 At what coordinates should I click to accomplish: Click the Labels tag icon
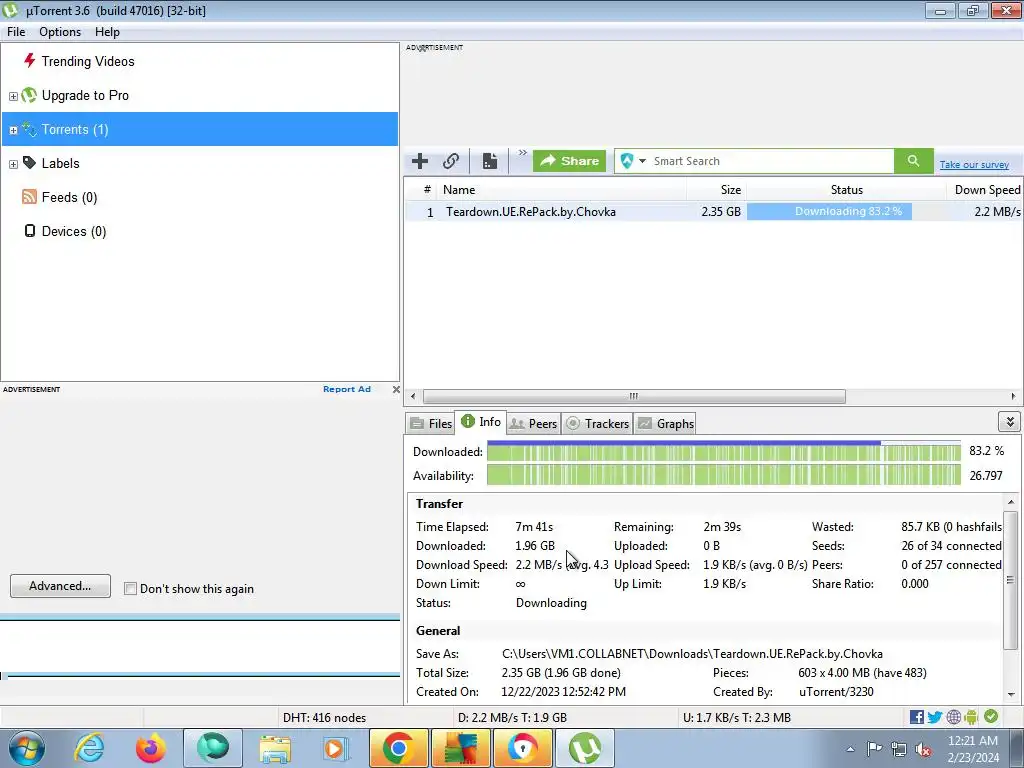(29, 163)
